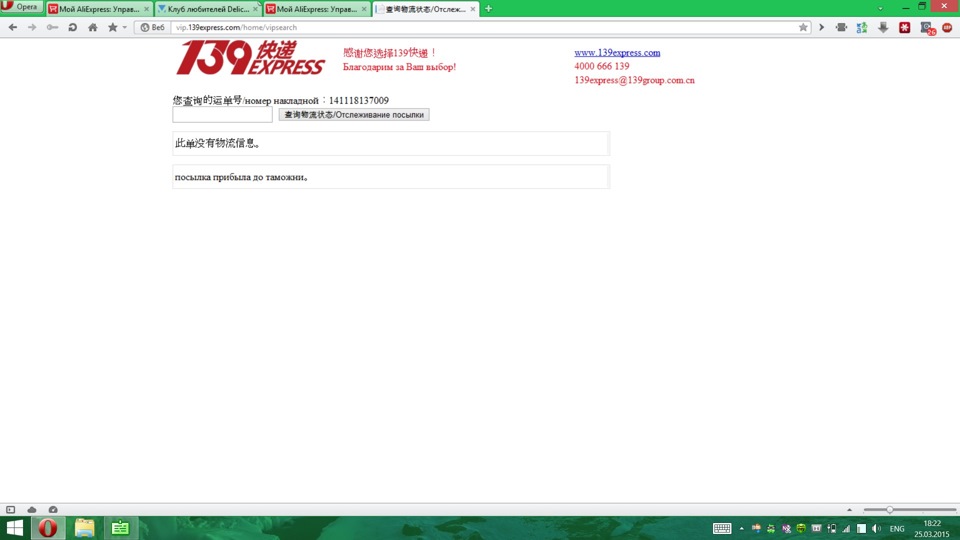Switch to the second 'Мой AliExpress' tab
Image resolution: width=960 pixels, height=540 pixels.
(x=316, y=9)
